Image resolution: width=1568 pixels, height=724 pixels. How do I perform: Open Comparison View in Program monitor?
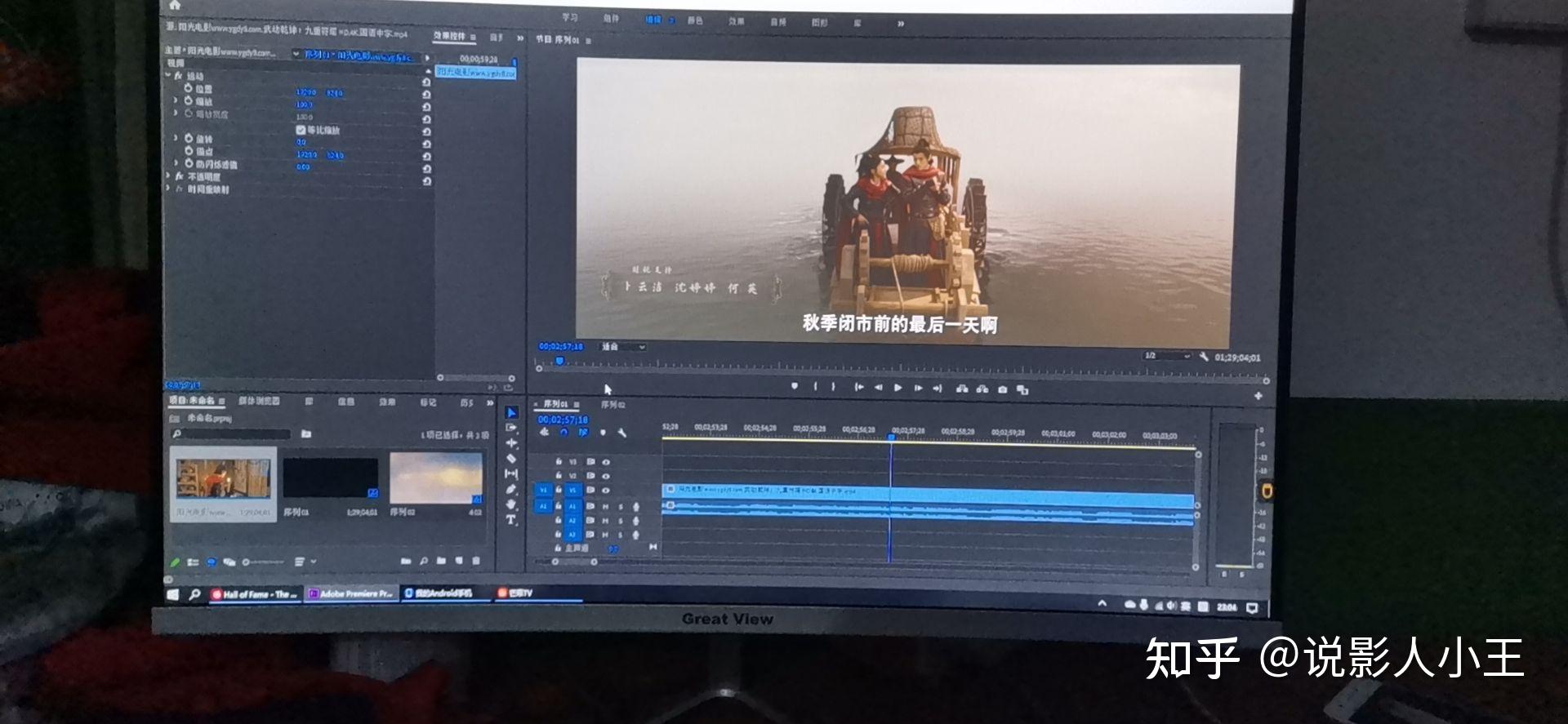pos(1022,390)
